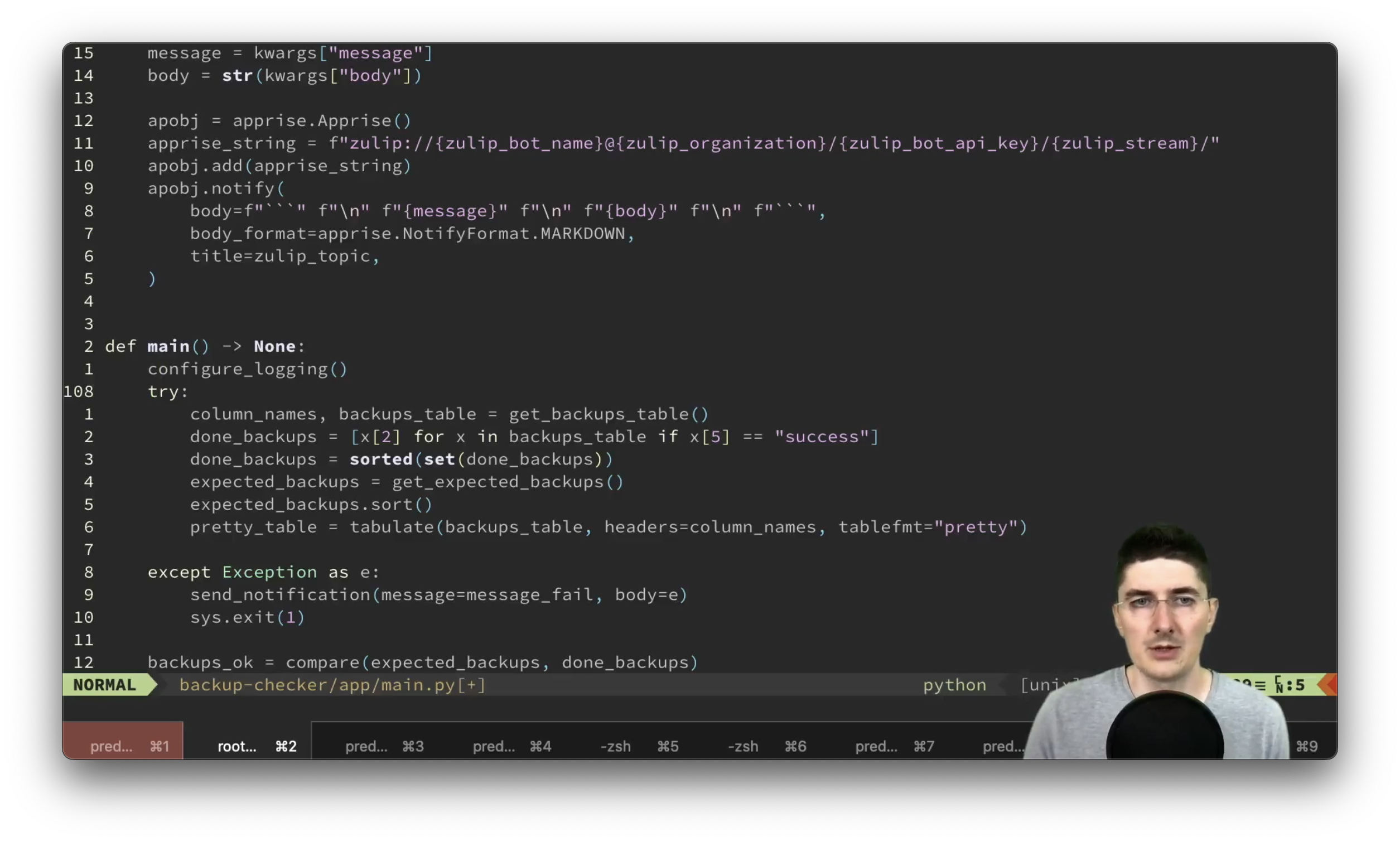Click the NORMAL mode indicator in statusline
This screenshot has height=842, width=1400.
point(105,685)
